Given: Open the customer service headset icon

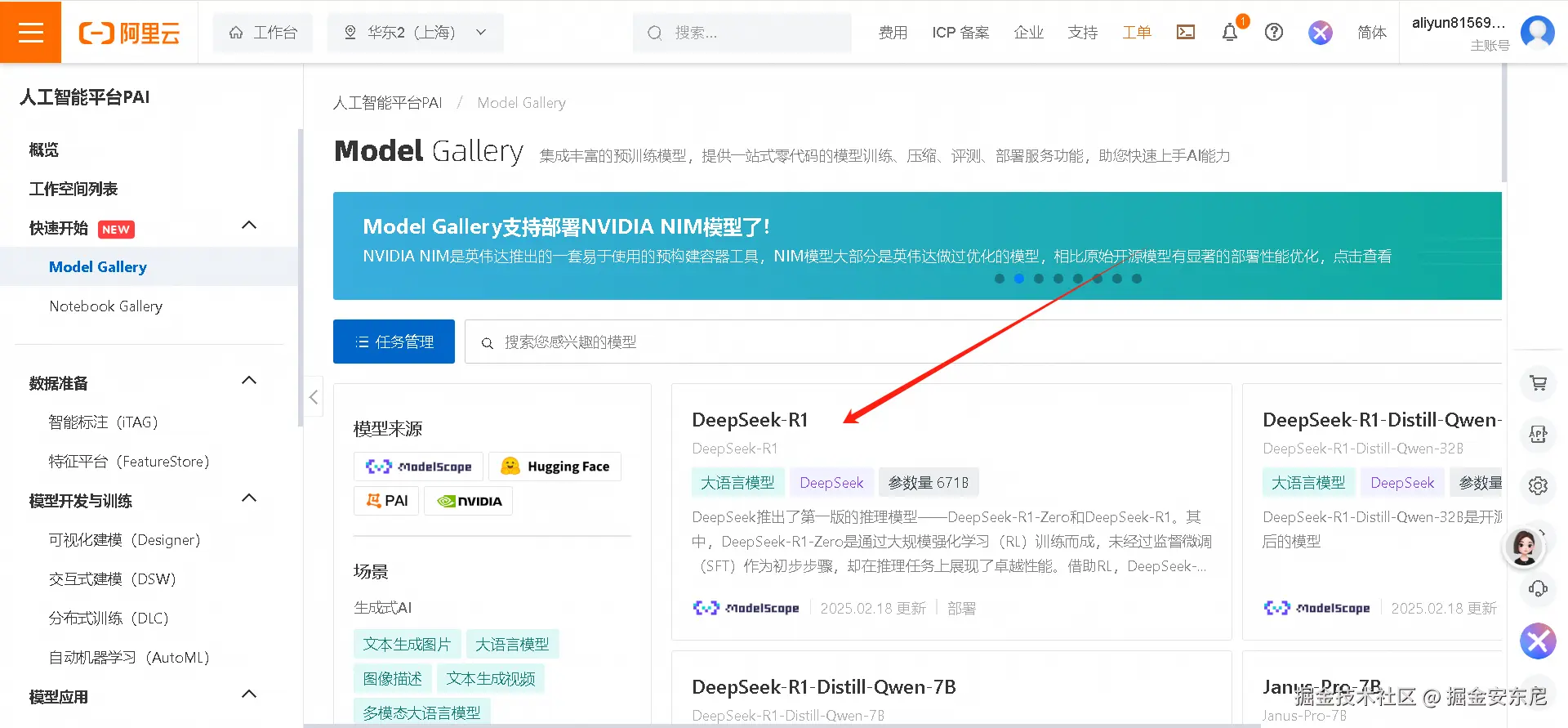Looking at the screenshot, I should coord(1538,588).
